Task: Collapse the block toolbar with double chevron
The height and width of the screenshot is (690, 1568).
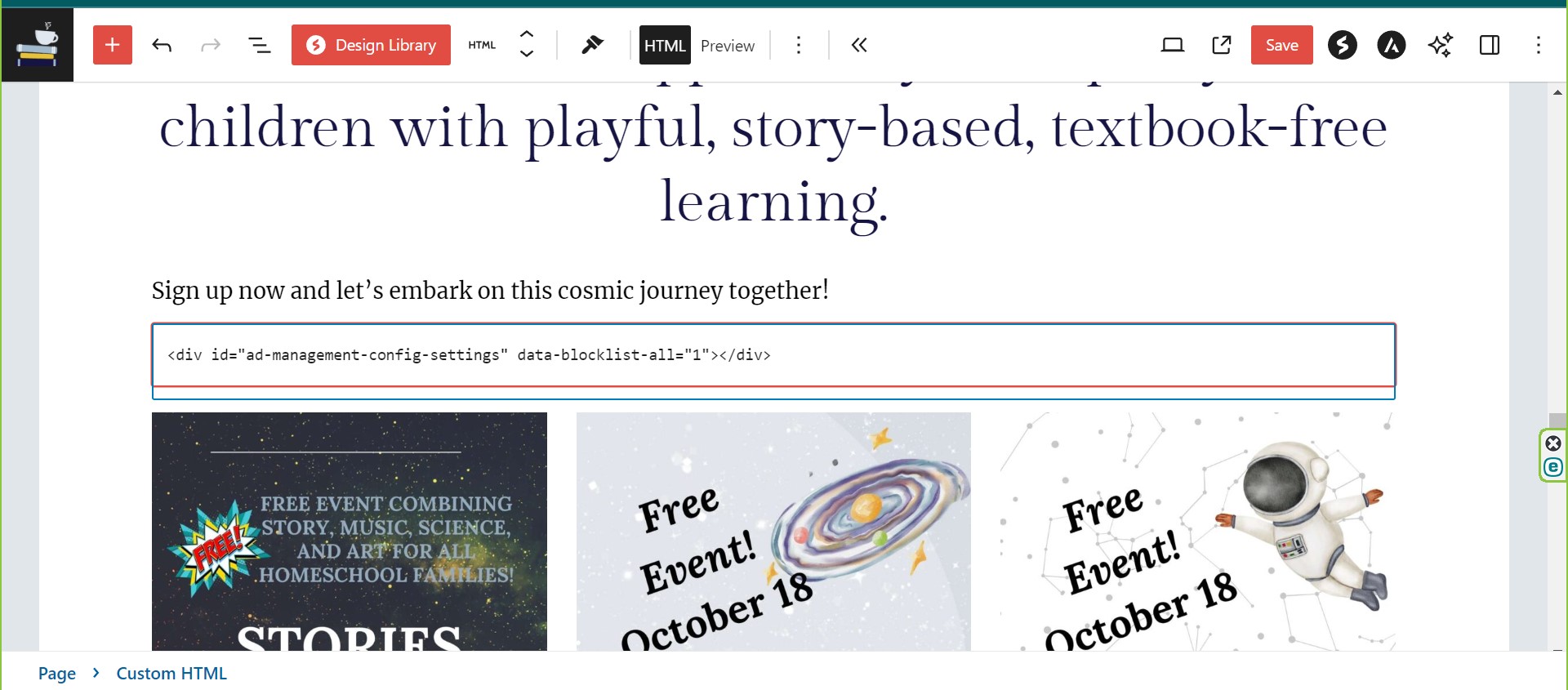Action: point(858,45)
